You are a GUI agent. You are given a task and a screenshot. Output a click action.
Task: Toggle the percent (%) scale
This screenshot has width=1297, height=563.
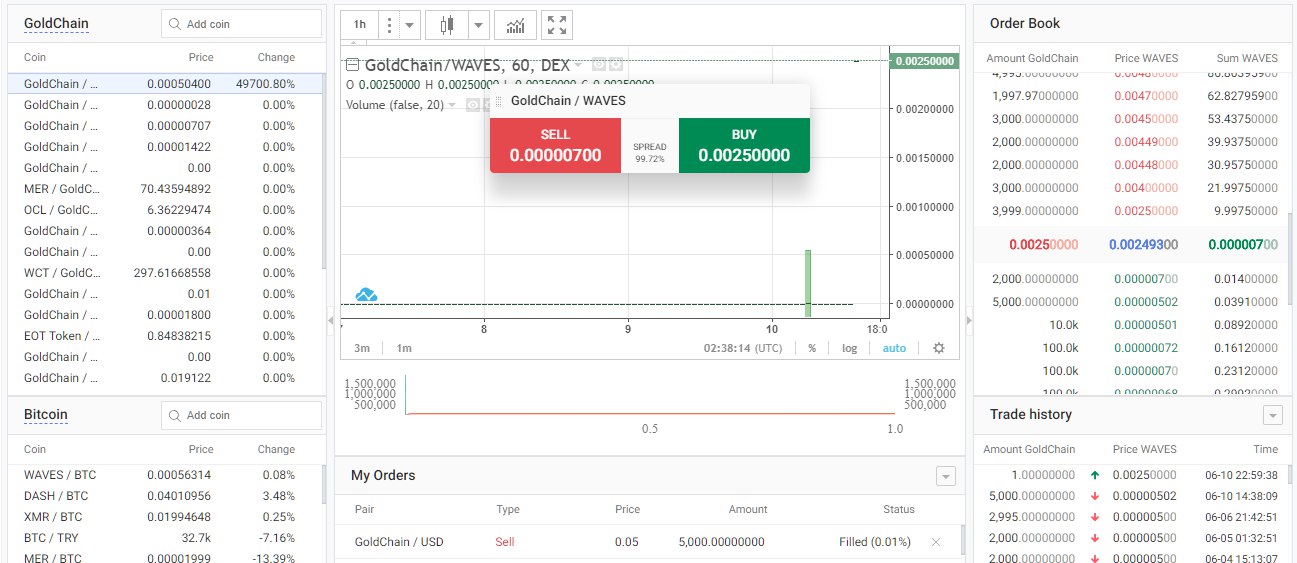pyautogui.click(x=812, y=348)
